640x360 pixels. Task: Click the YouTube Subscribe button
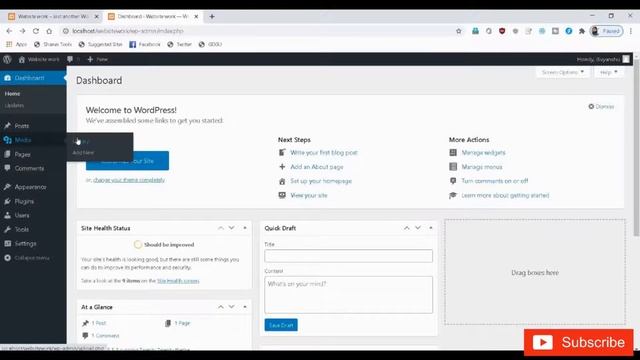[x=578, y=342]
